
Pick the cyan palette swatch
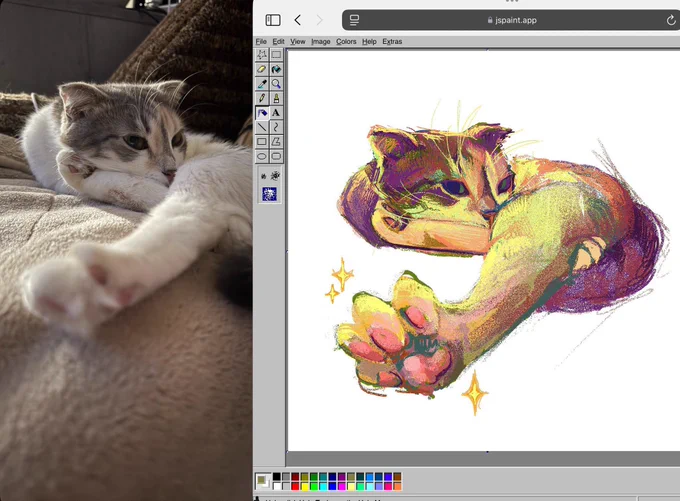click(x=323, y=486)
